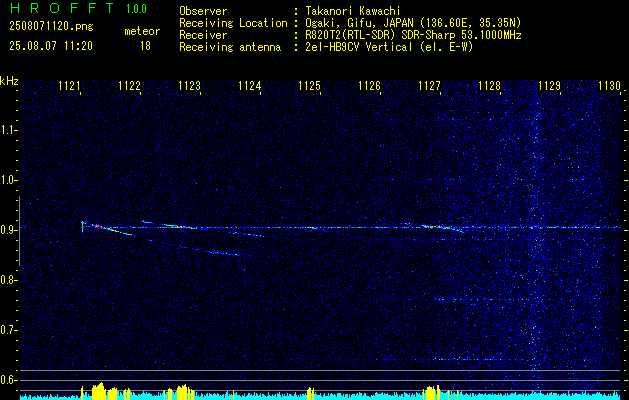Image resolution: width=629 pixels, height=400 pixels.
Task: Click the Observer name Takanori Kawachi
Action: [353, 11]
